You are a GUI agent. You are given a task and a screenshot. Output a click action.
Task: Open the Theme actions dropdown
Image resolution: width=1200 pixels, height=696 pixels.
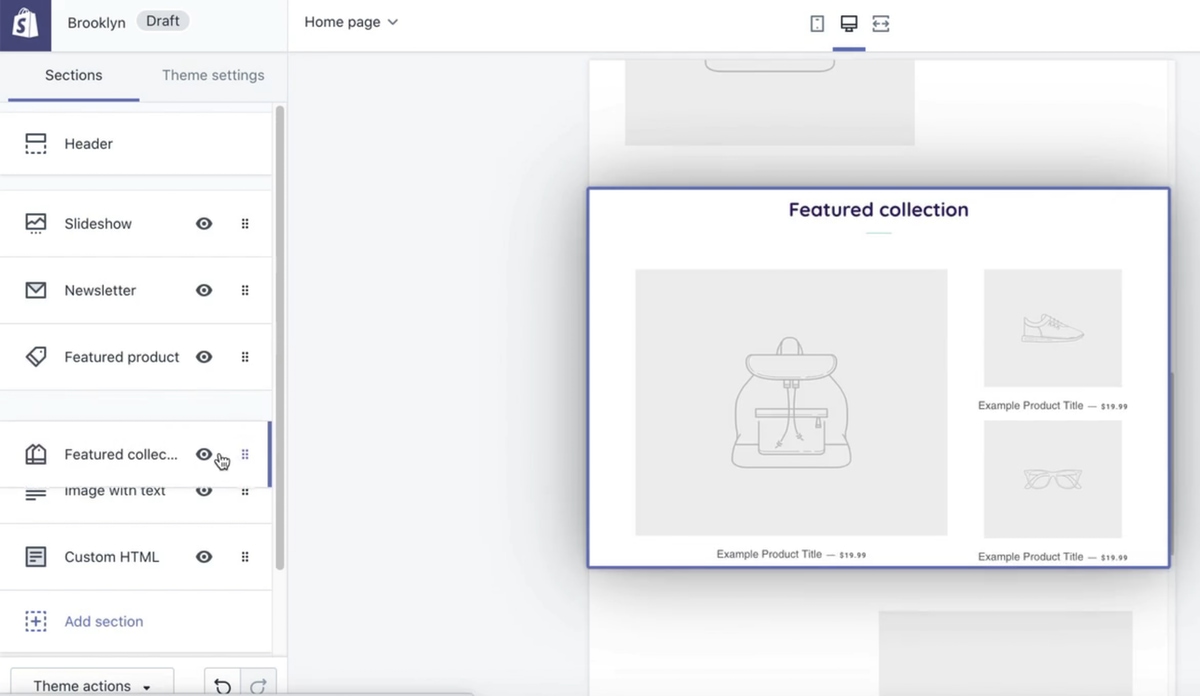pyautogui.click(x=92, y=685)
